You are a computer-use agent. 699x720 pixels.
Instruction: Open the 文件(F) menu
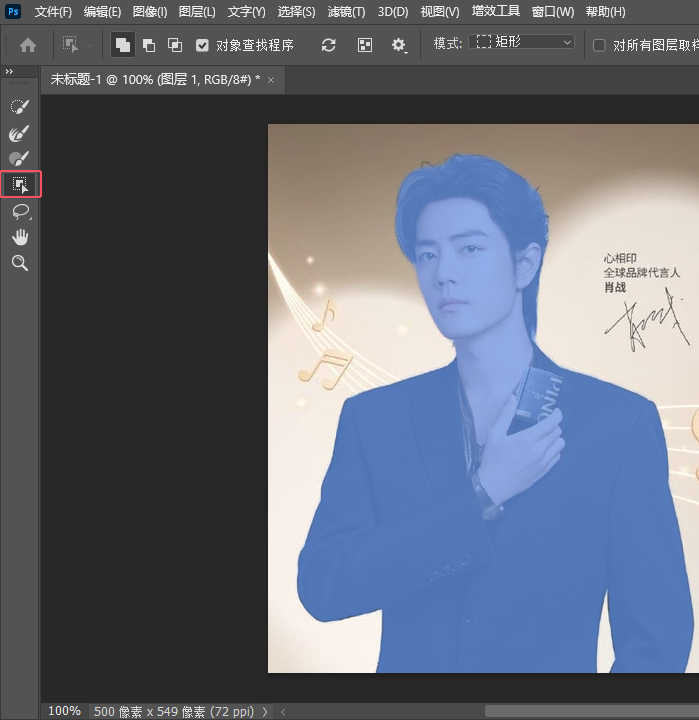53,11
